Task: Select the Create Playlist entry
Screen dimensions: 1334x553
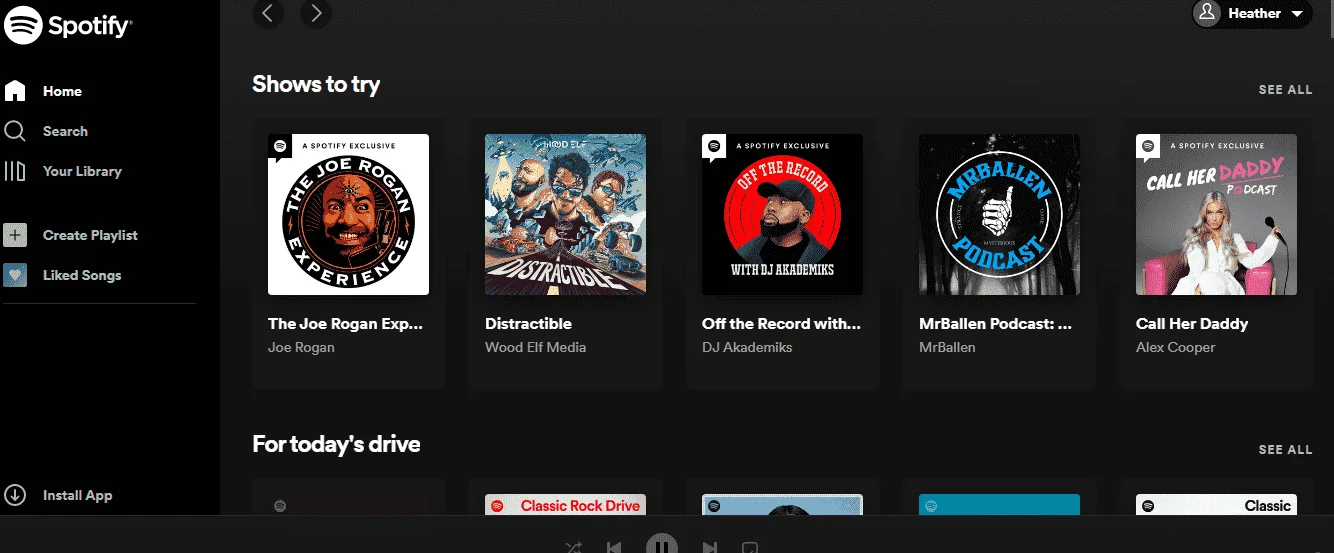Action: (90, 235)
